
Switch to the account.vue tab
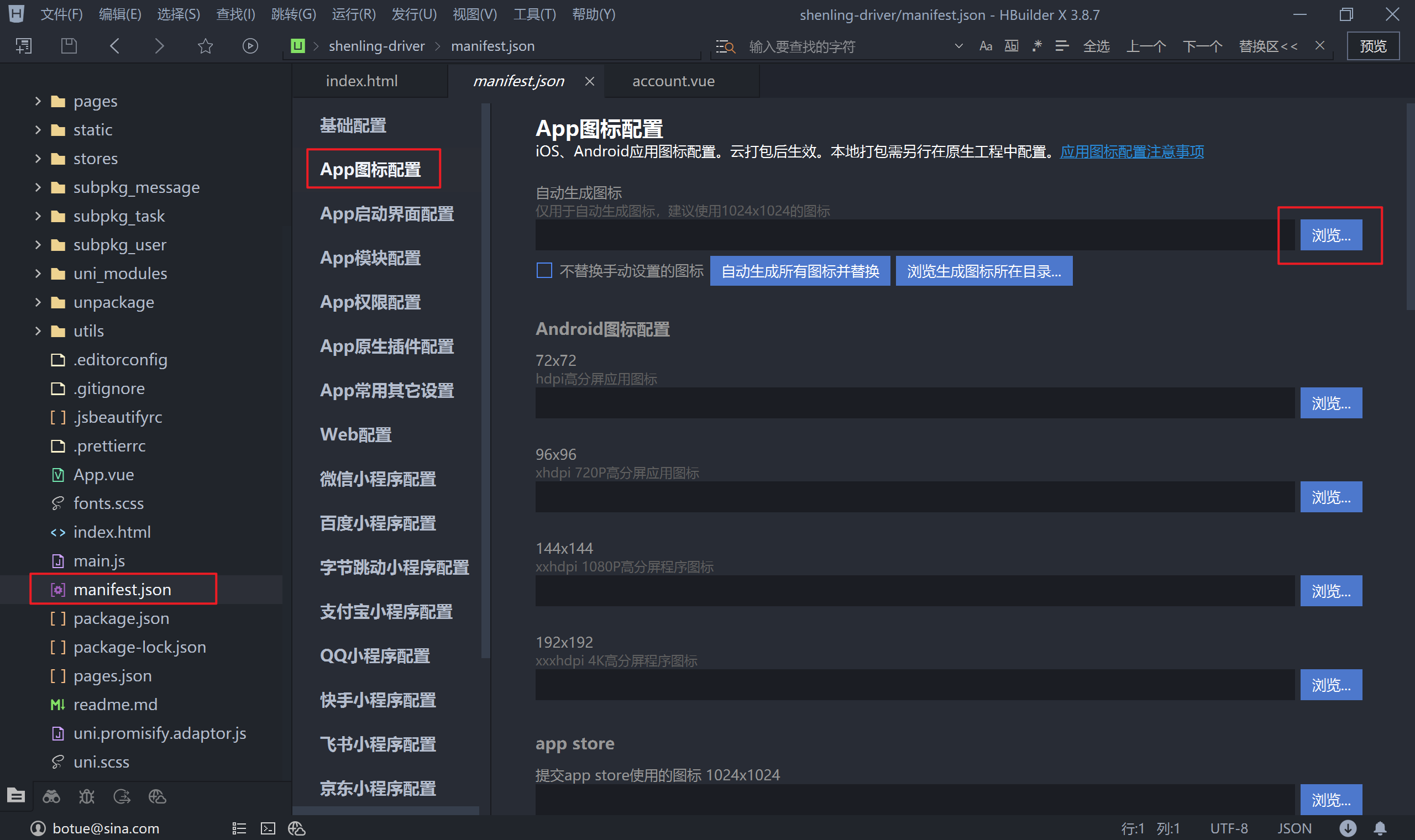673,81
